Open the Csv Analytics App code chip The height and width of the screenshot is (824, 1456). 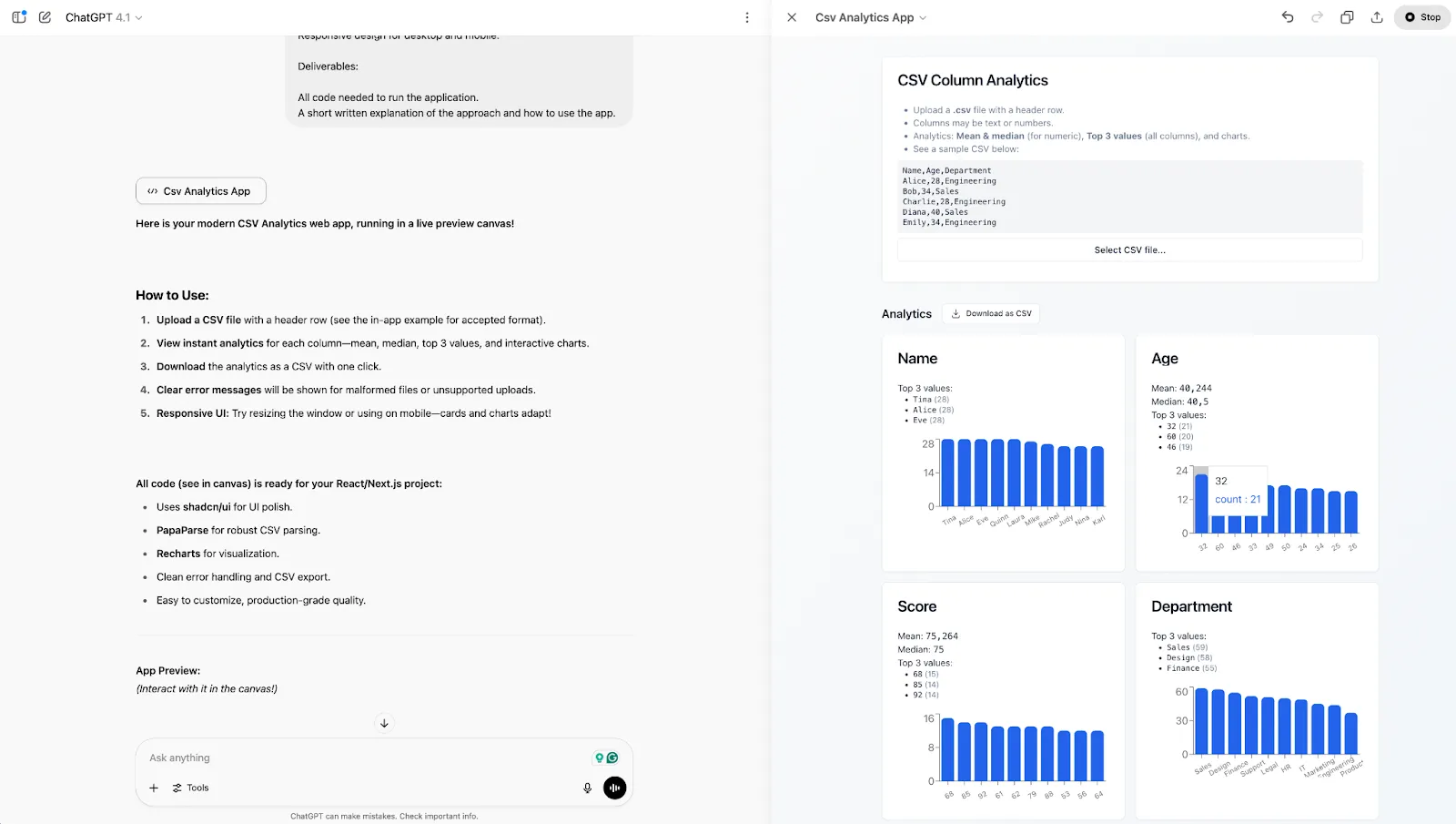(201, 191)
